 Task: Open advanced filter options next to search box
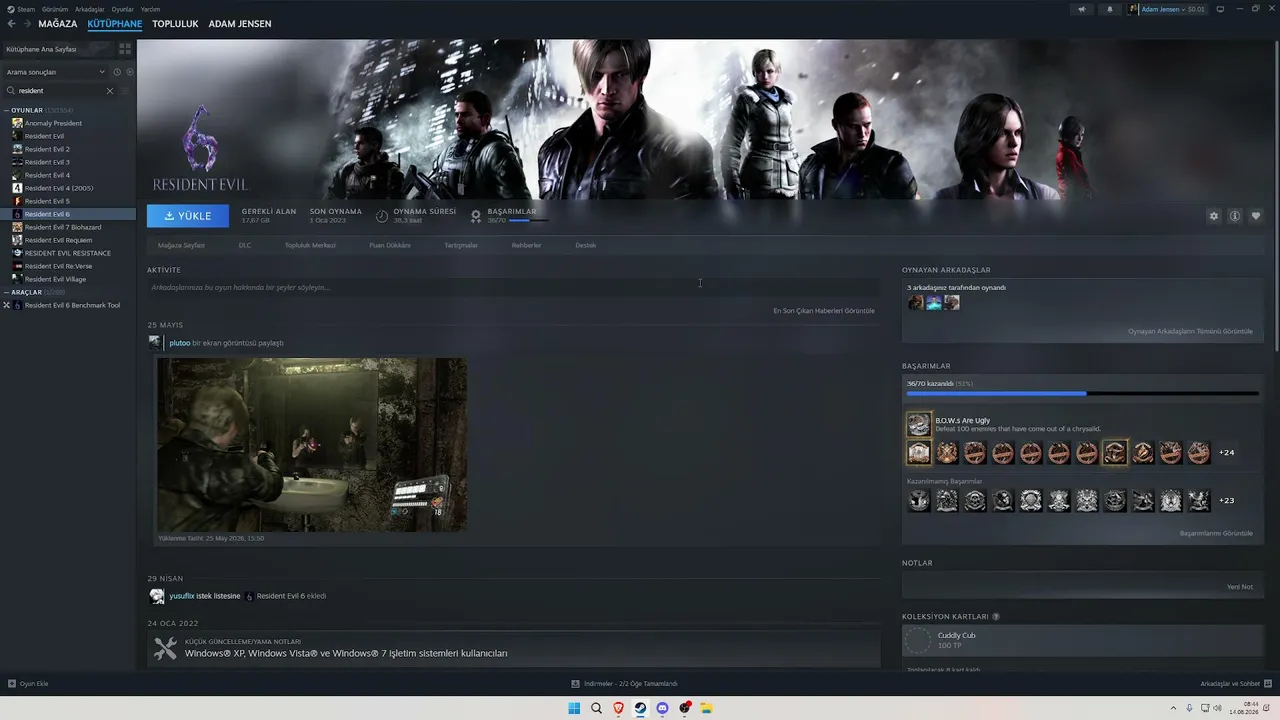(x=125, y=91)
